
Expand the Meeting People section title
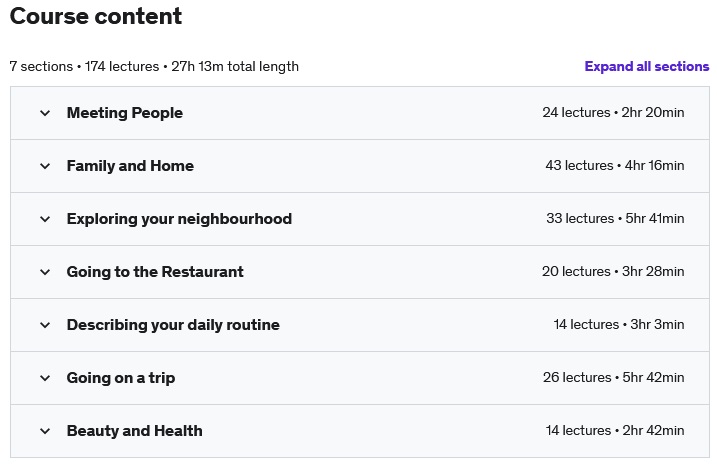point(125,113)
